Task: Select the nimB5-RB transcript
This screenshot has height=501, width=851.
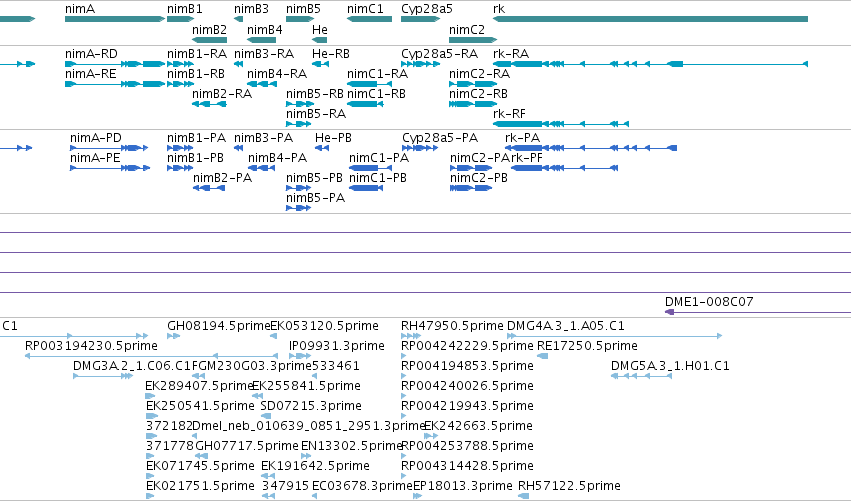Action: coord(300,104)
